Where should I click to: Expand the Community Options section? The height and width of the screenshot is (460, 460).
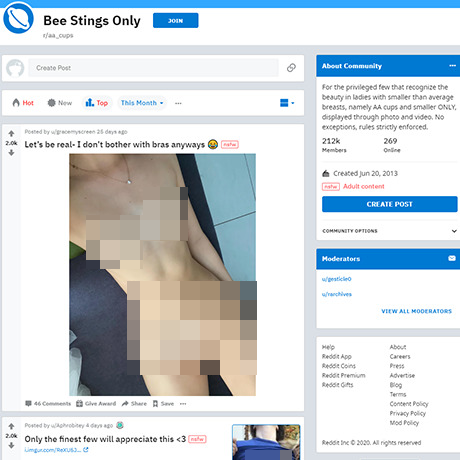pos(389,231)
